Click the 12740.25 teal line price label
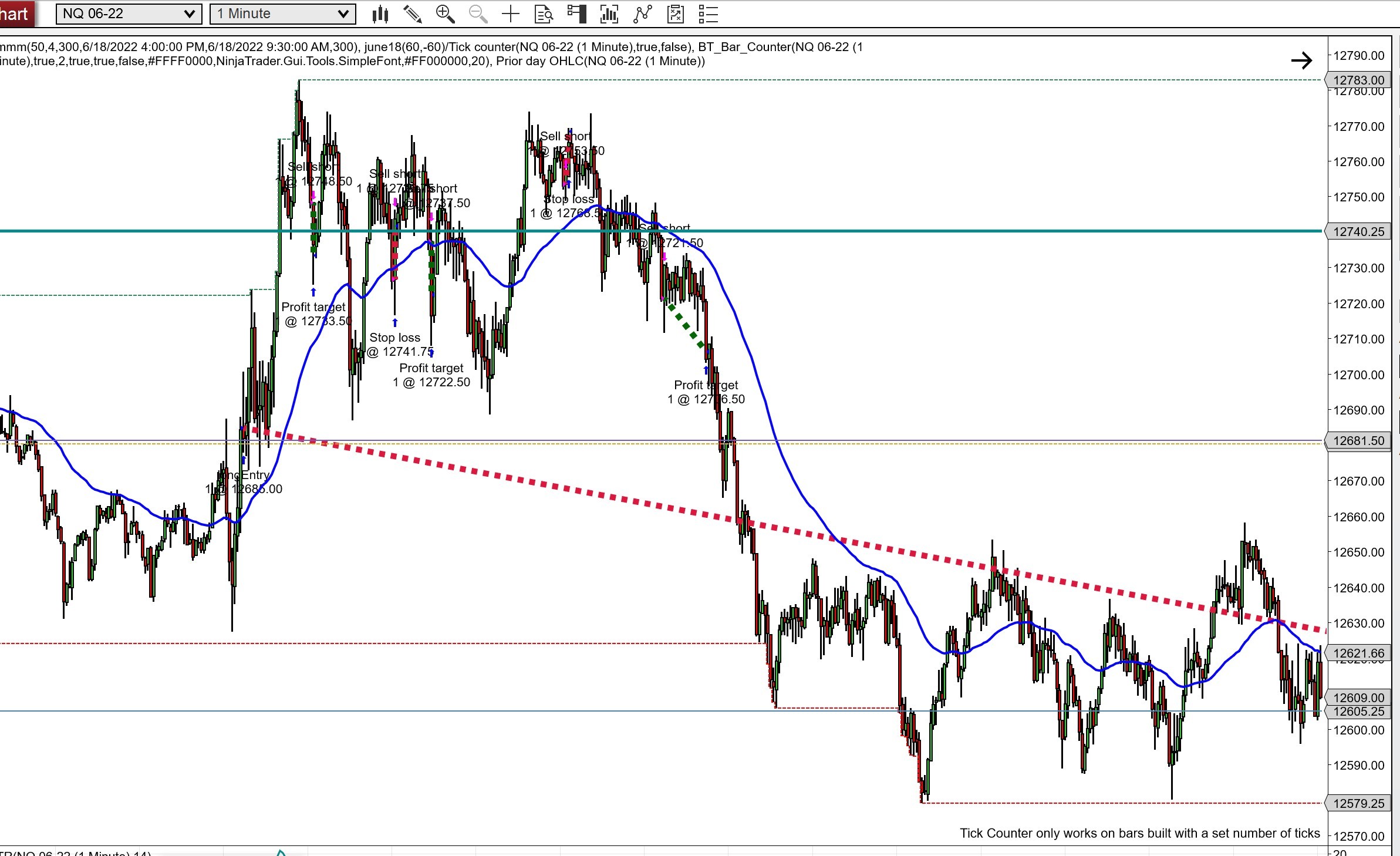The width and height of the screenshot is (1400, 856). pos(1358,231)
